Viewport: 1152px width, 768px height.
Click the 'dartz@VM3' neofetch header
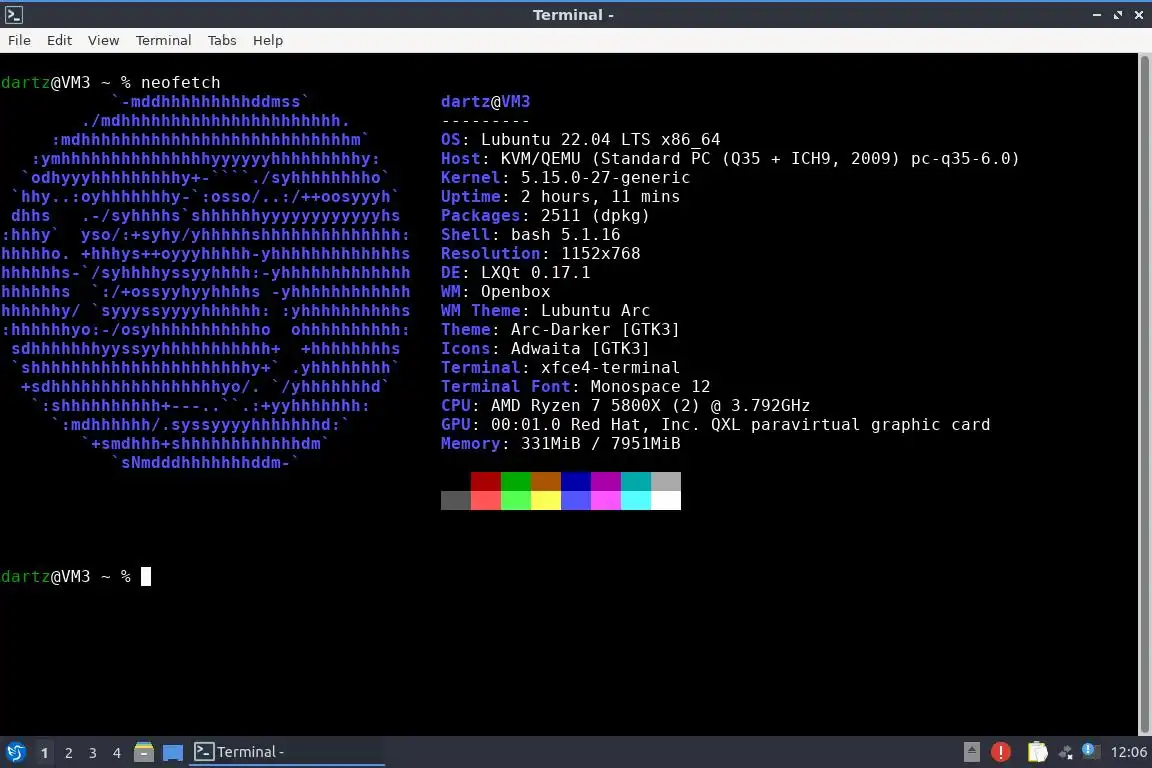pyautogui.click(x=486, y=102)
